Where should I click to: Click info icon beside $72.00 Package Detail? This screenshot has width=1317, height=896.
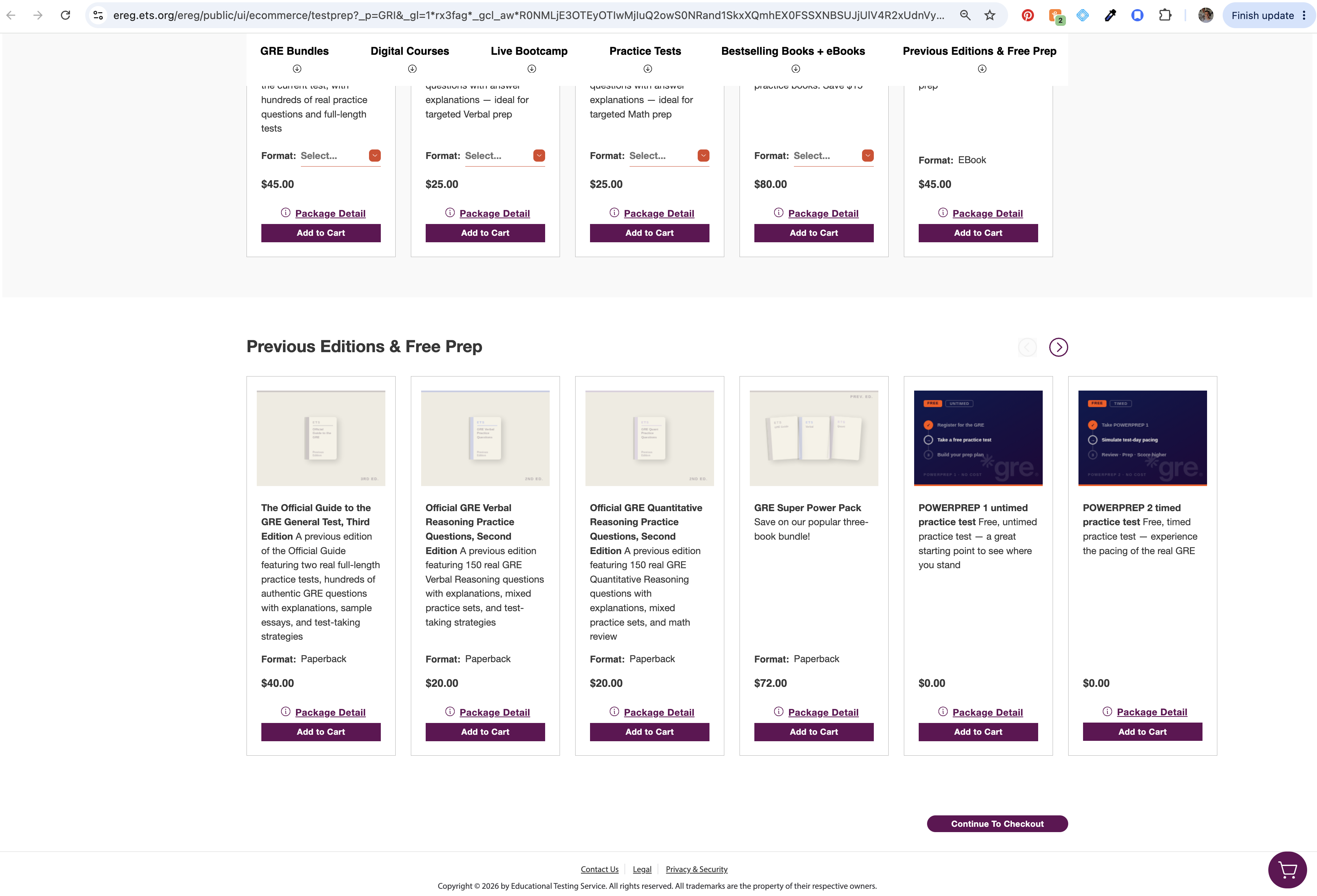[779, 712]
